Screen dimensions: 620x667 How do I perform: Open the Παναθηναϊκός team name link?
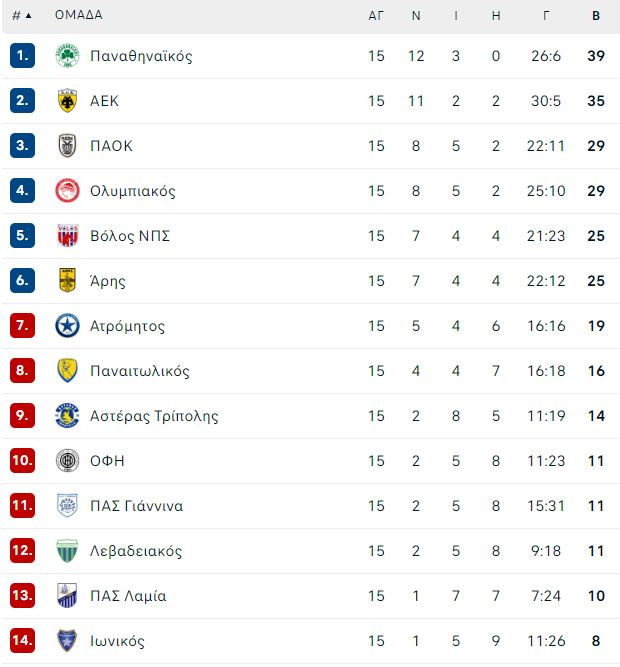point(141,56)
